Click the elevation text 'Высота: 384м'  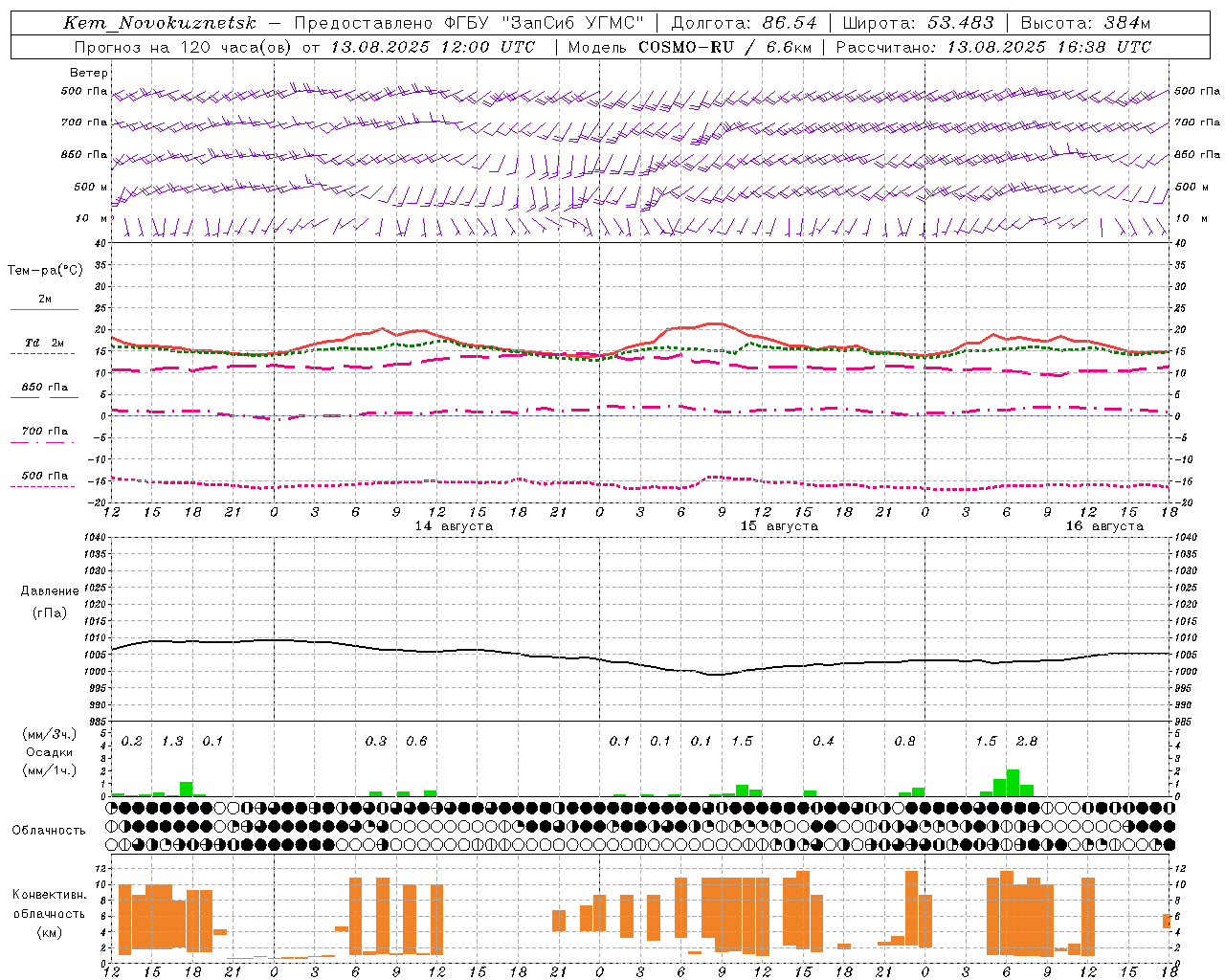[1085, 23]
